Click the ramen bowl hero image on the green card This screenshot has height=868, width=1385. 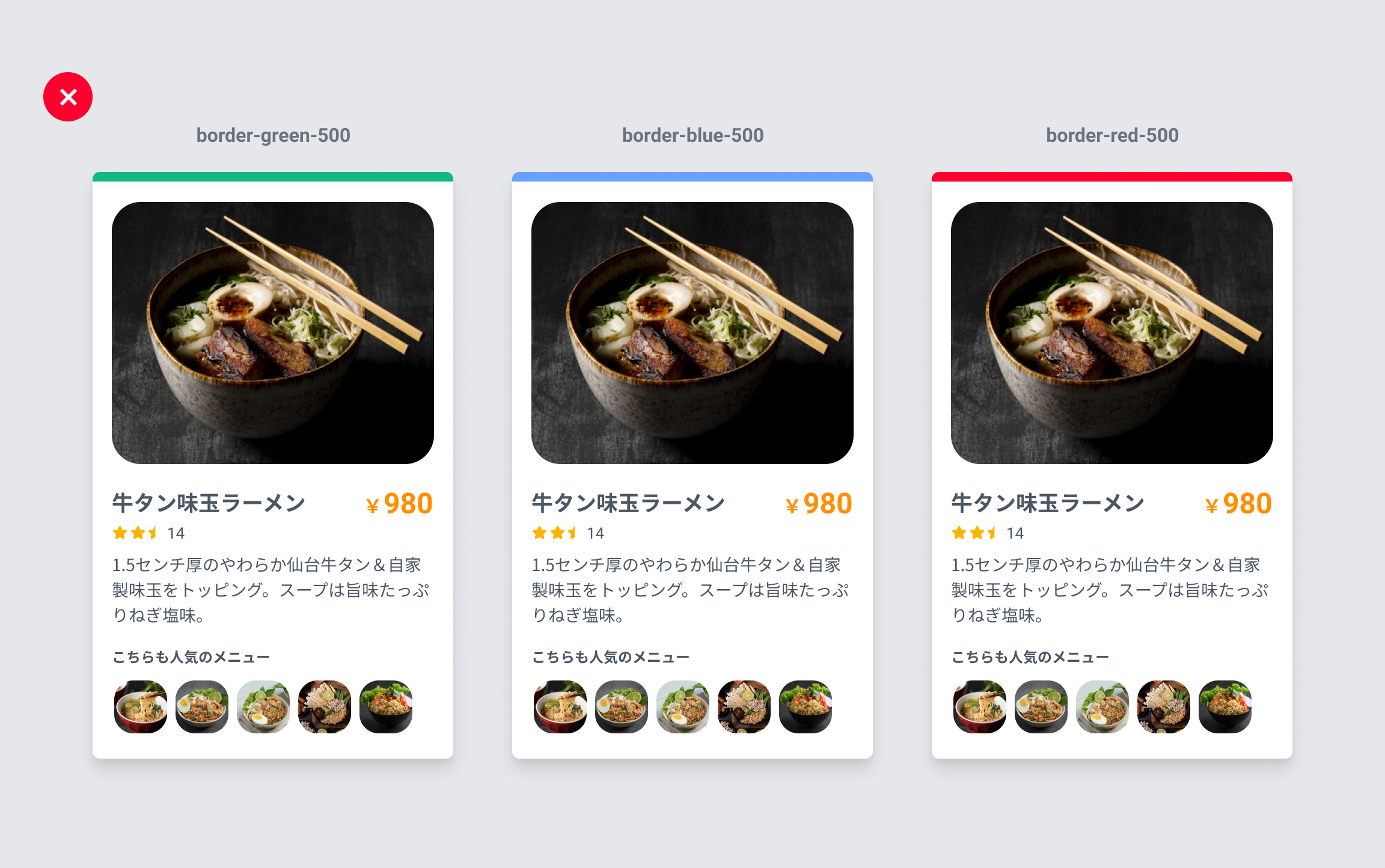click(273, 334)
